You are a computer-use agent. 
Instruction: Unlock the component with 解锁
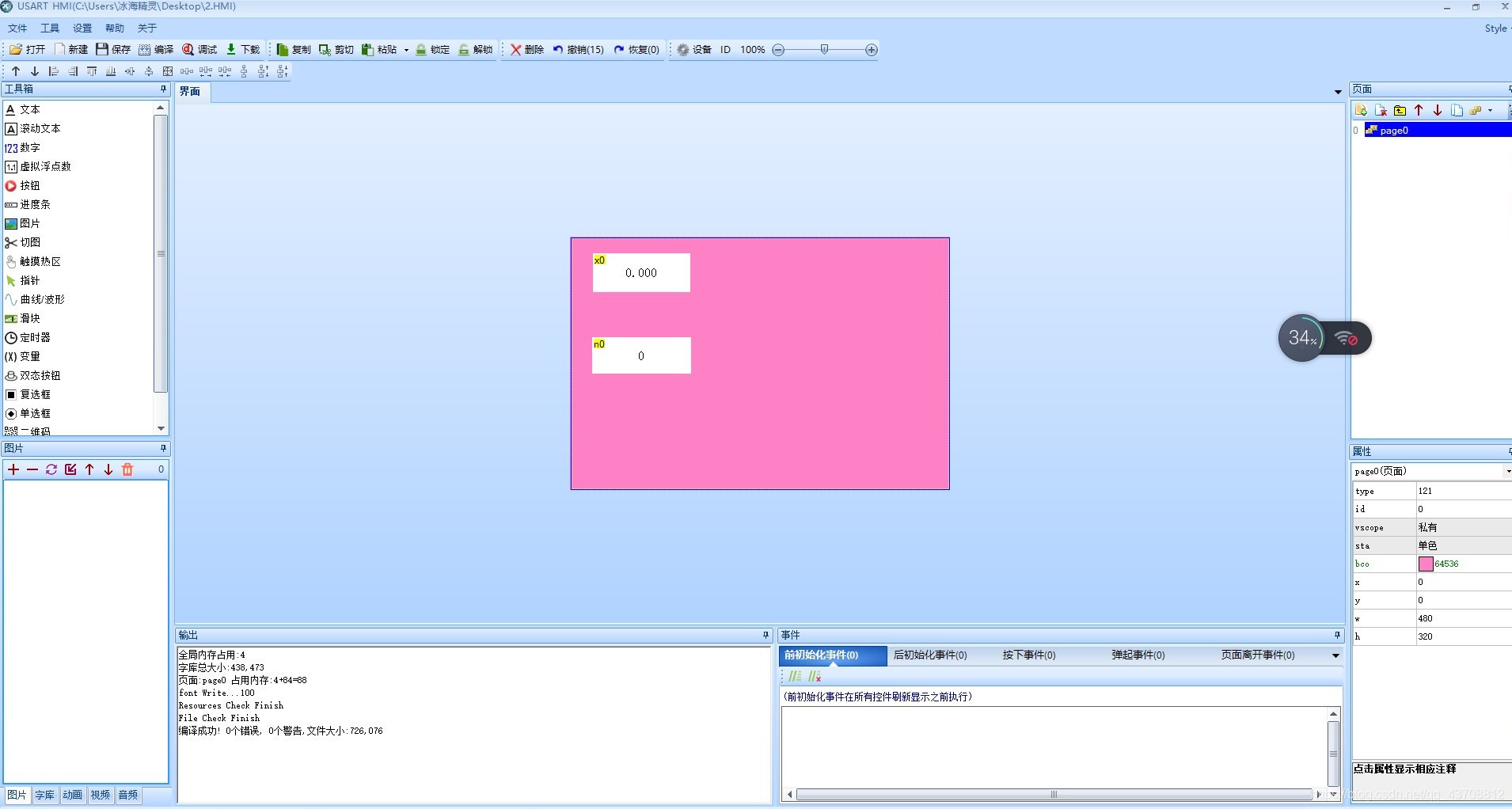476,49
